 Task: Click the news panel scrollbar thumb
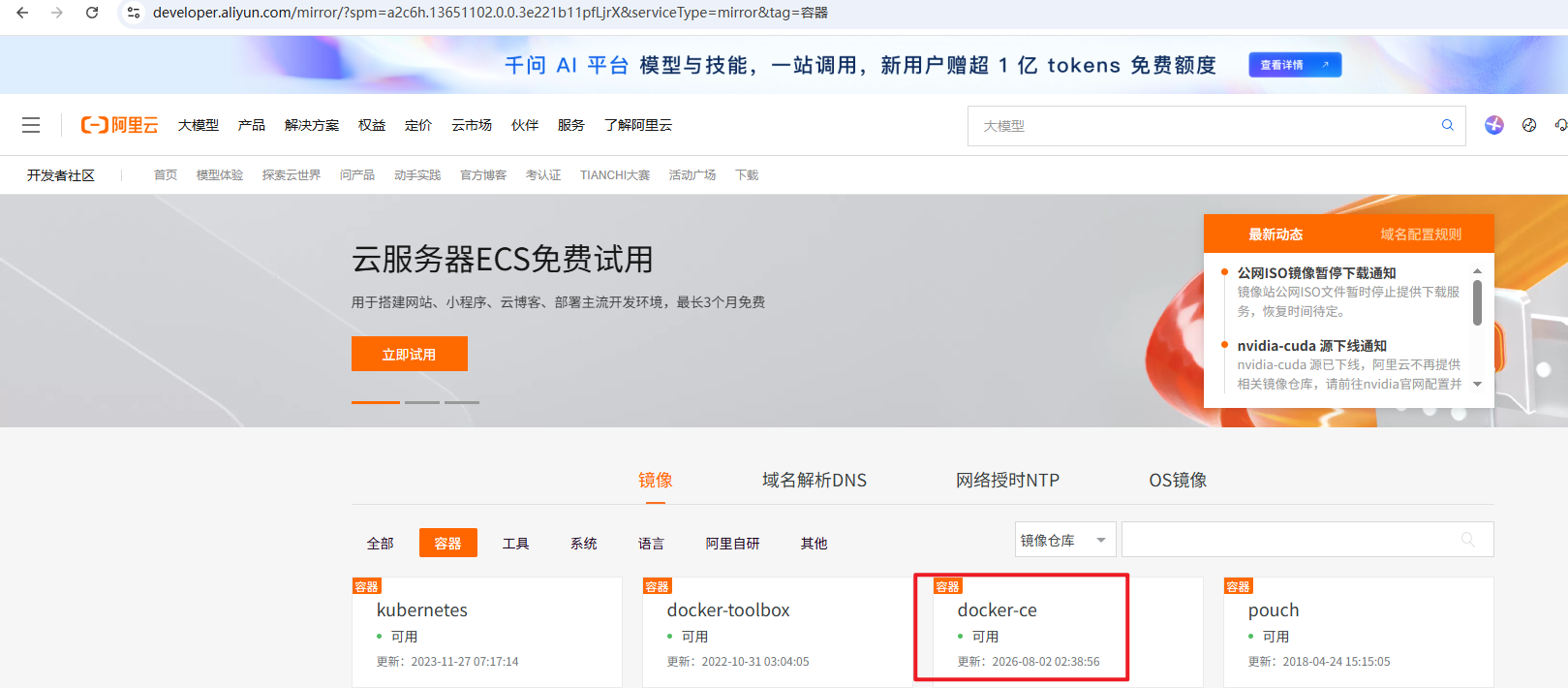pyautogui.click(x=1477, y=302)
